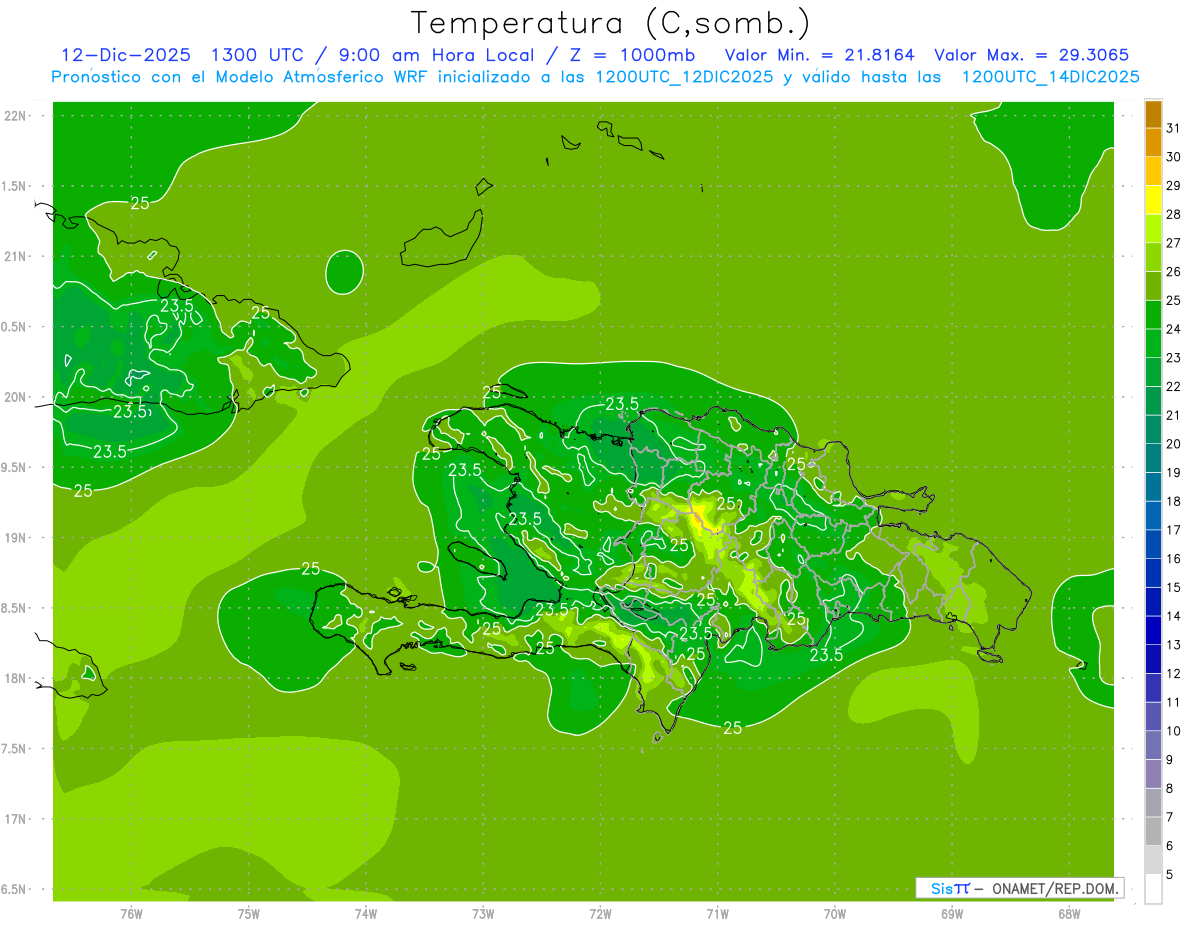Viewport: 1200px width, 927px height.
Task: Click the colorbar label "31"
Action: click(x=1173, y=128)
